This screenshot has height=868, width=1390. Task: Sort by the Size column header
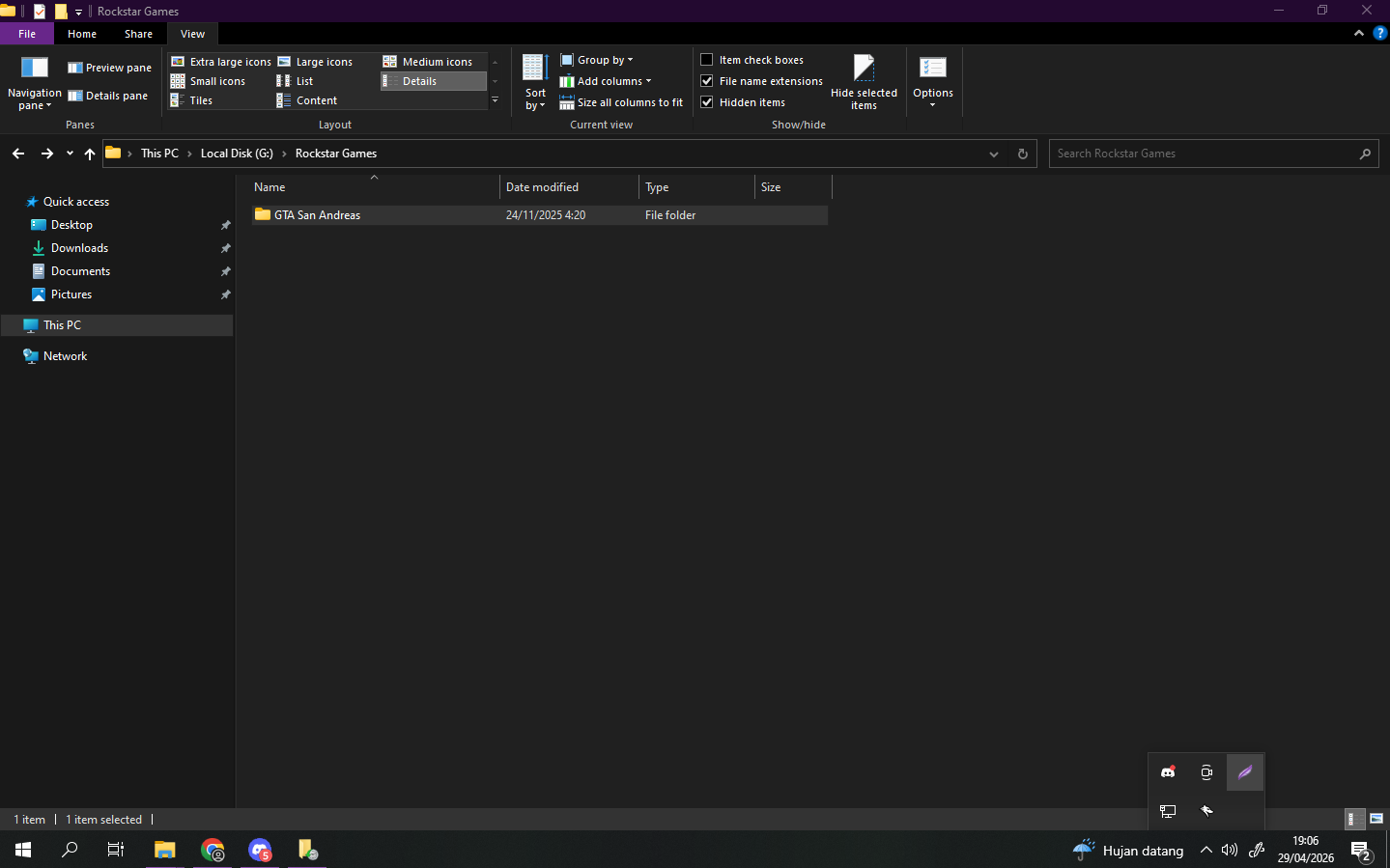pyautogui.click(x=793, y=187)
